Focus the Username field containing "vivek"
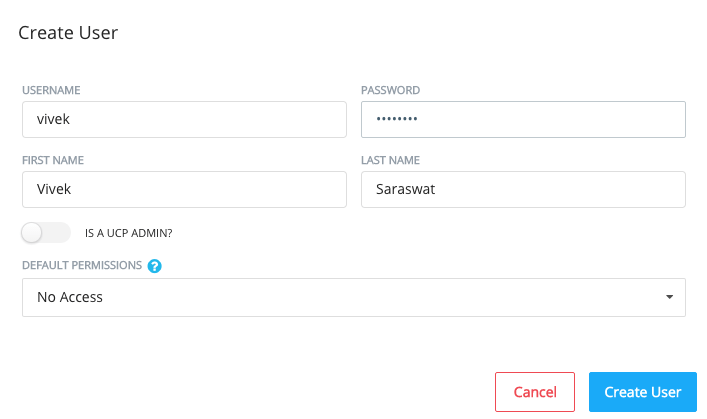Image resolution: width=707 pixels, height=419 pixels. [x=184, y=120]
